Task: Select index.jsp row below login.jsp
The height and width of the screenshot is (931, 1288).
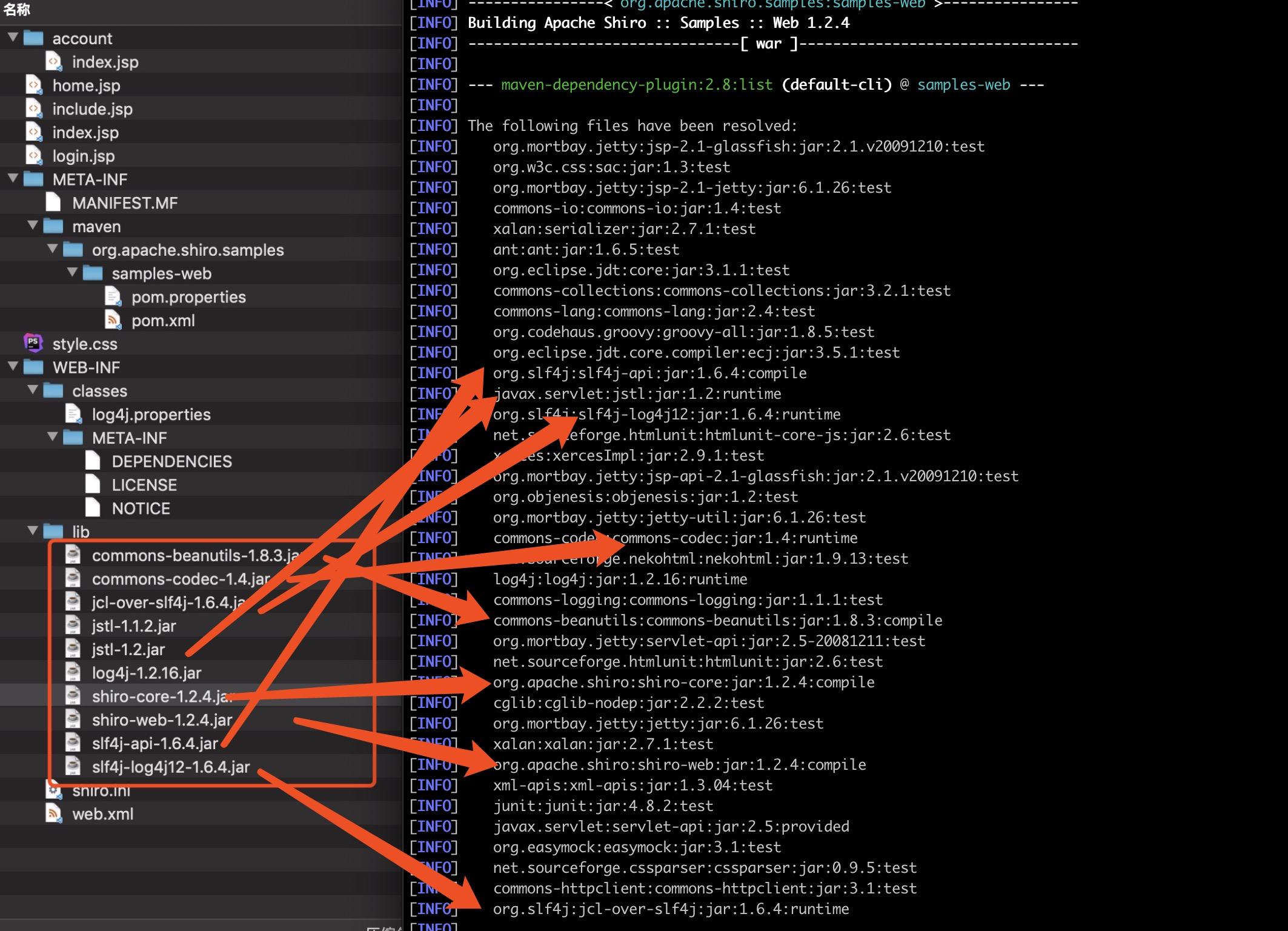Action: (x=201, y=132)
